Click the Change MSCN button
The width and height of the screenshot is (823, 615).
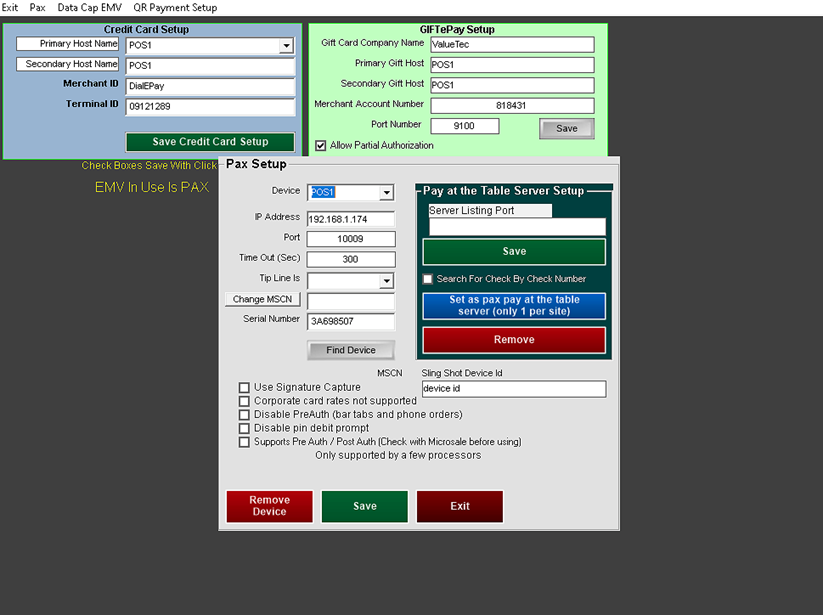[263, 299]
